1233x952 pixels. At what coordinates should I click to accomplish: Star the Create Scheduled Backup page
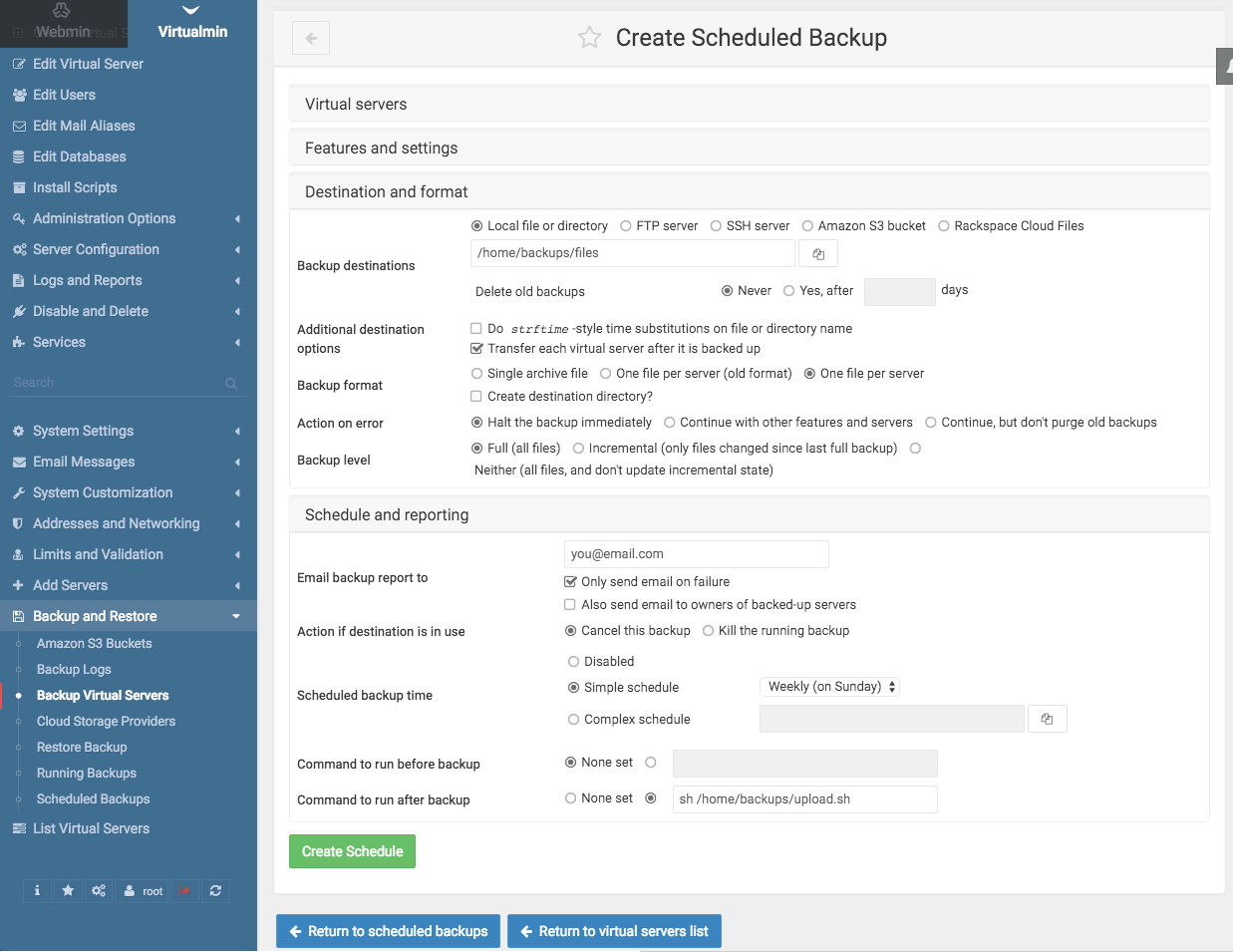(x=589, y=37)
